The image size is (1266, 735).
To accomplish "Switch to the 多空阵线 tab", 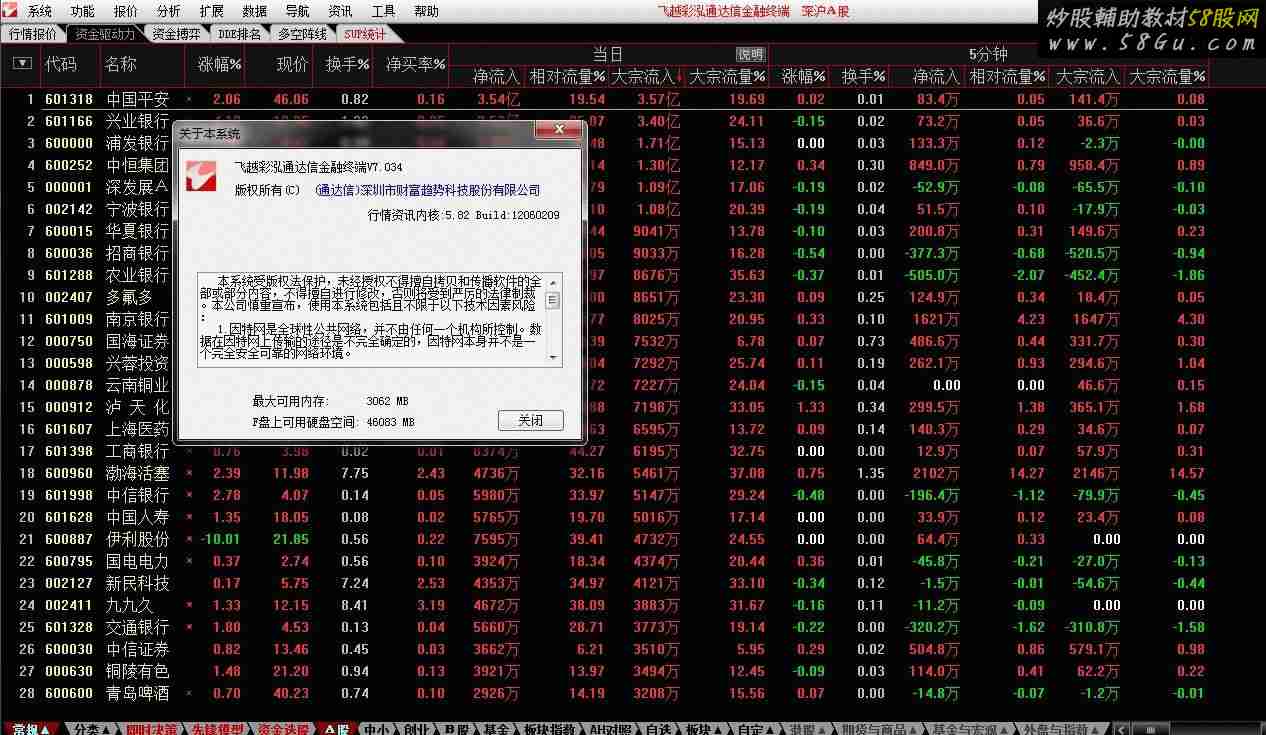I will [x=302, y=33].
